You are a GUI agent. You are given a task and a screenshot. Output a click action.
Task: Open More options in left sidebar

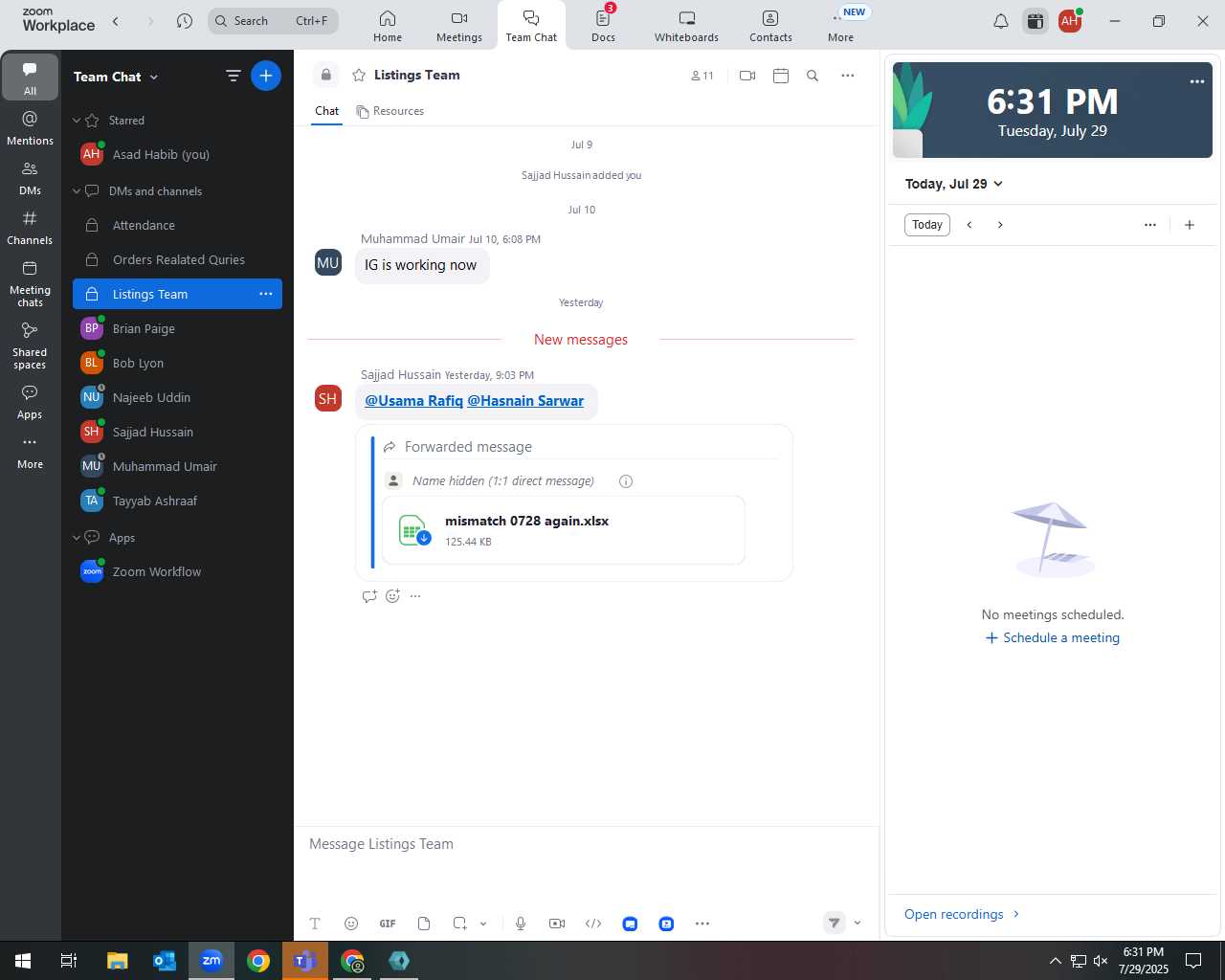pos(30,452)
